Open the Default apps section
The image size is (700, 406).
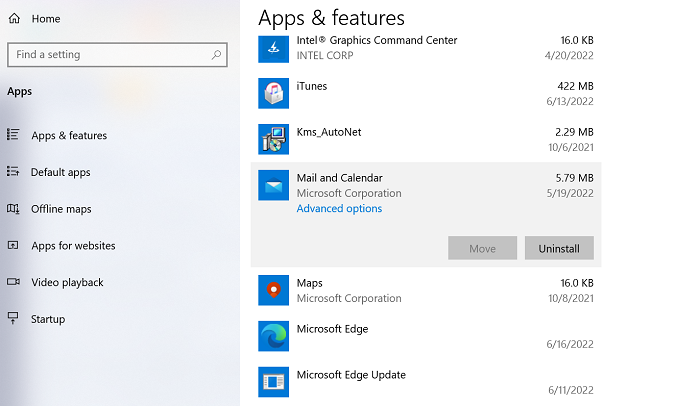(x=60, y=172)
